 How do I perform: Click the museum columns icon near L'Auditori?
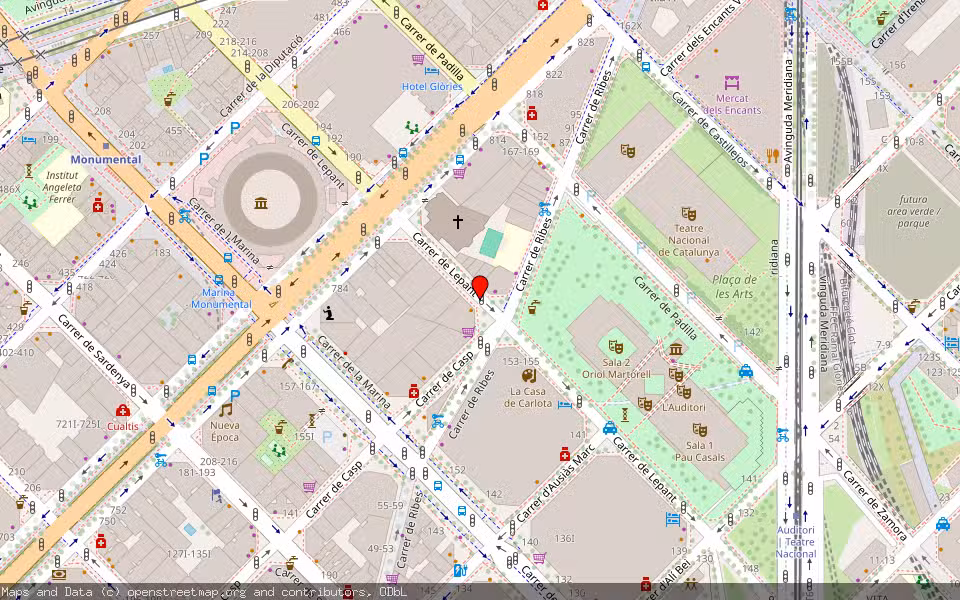pos(675,349)
